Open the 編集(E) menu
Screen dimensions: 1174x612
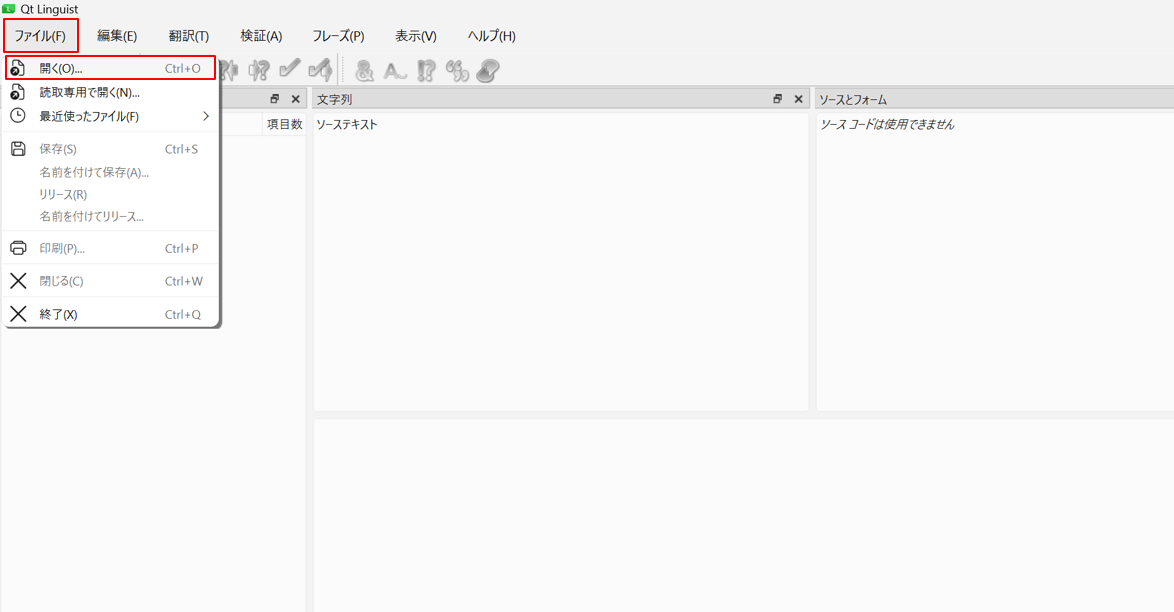(117, 36)
